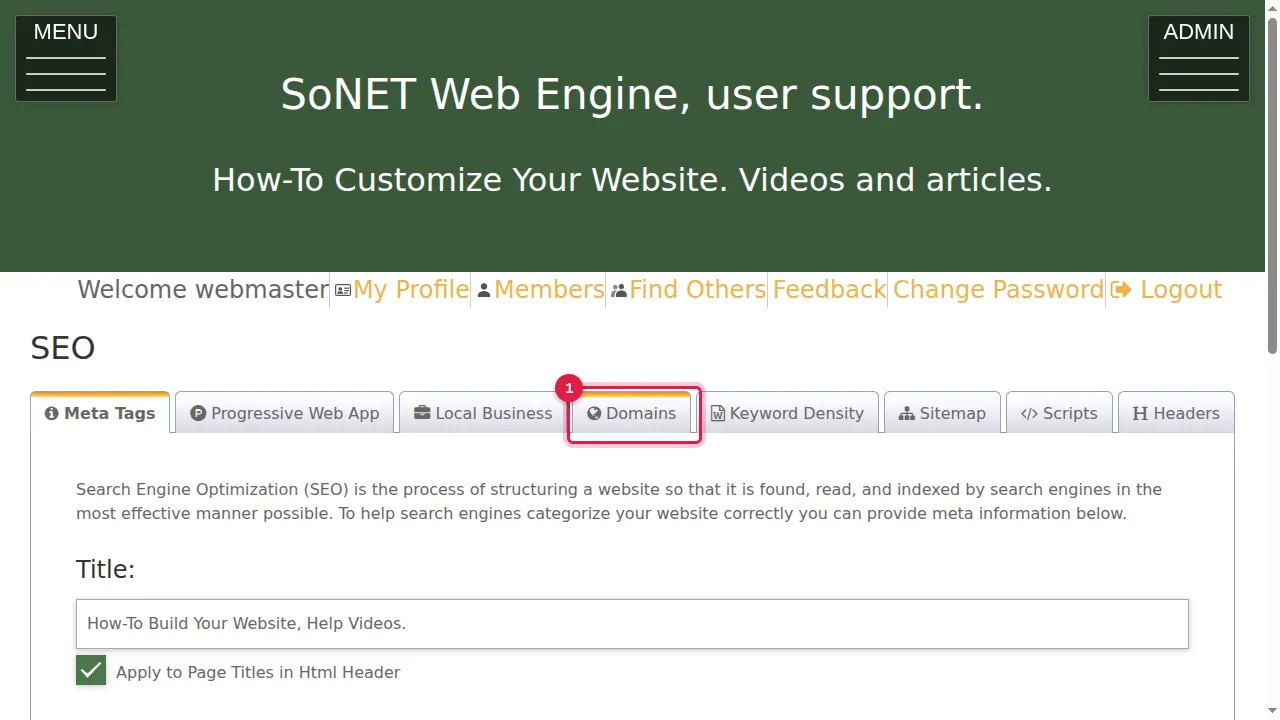
Task: Open the Progressive Web App tab
Action: [285, 412]
